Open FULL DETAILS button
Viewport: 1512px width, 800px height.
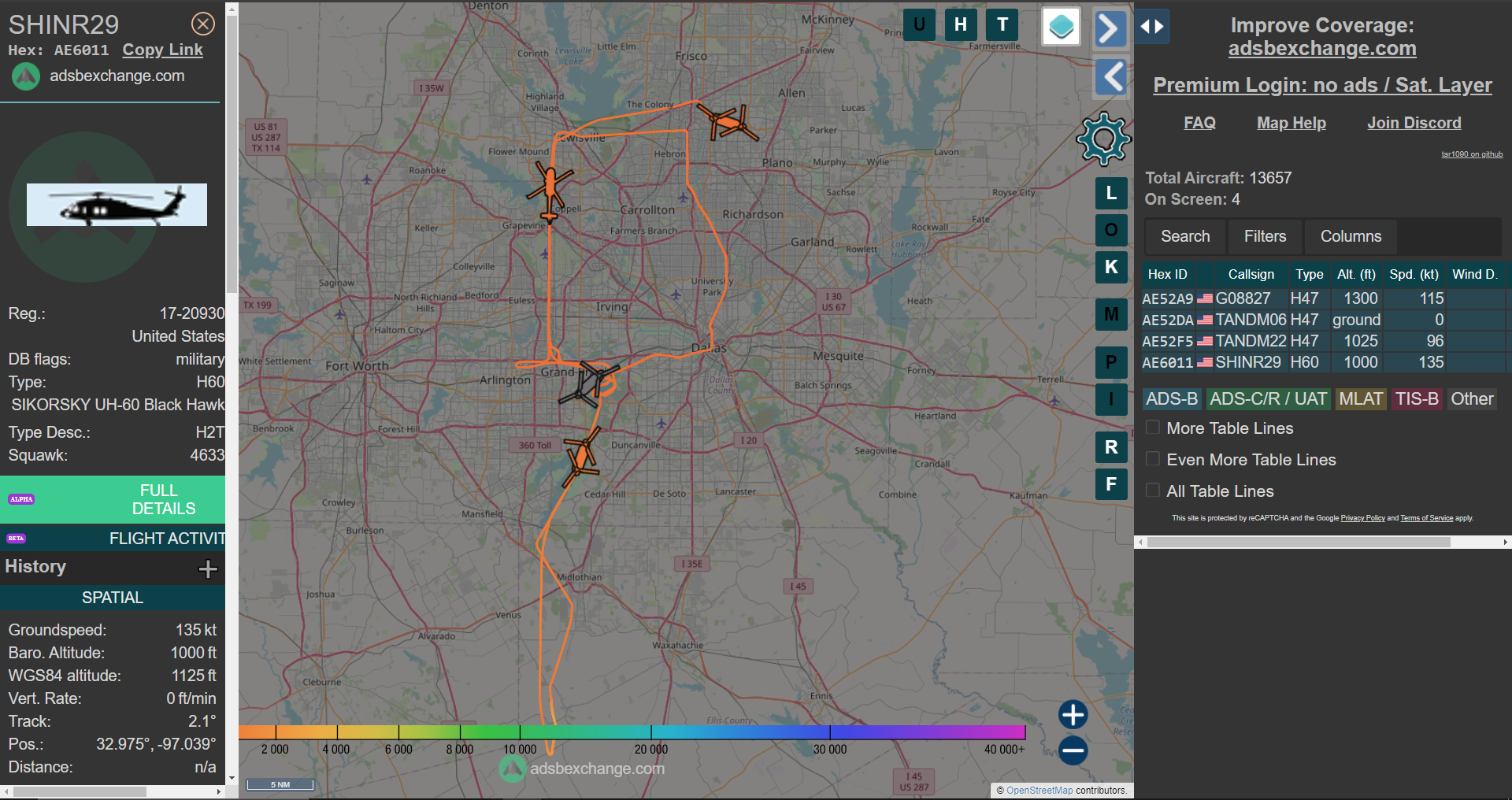point(113,499)
